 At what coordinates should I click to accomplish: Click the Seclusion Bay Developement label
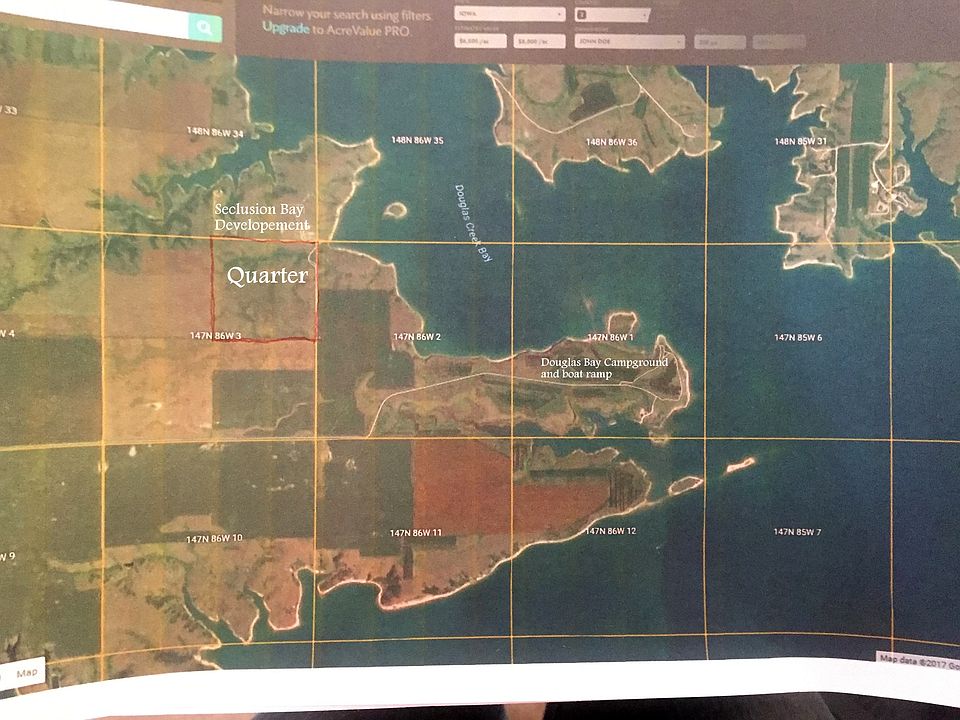[261, 217]
